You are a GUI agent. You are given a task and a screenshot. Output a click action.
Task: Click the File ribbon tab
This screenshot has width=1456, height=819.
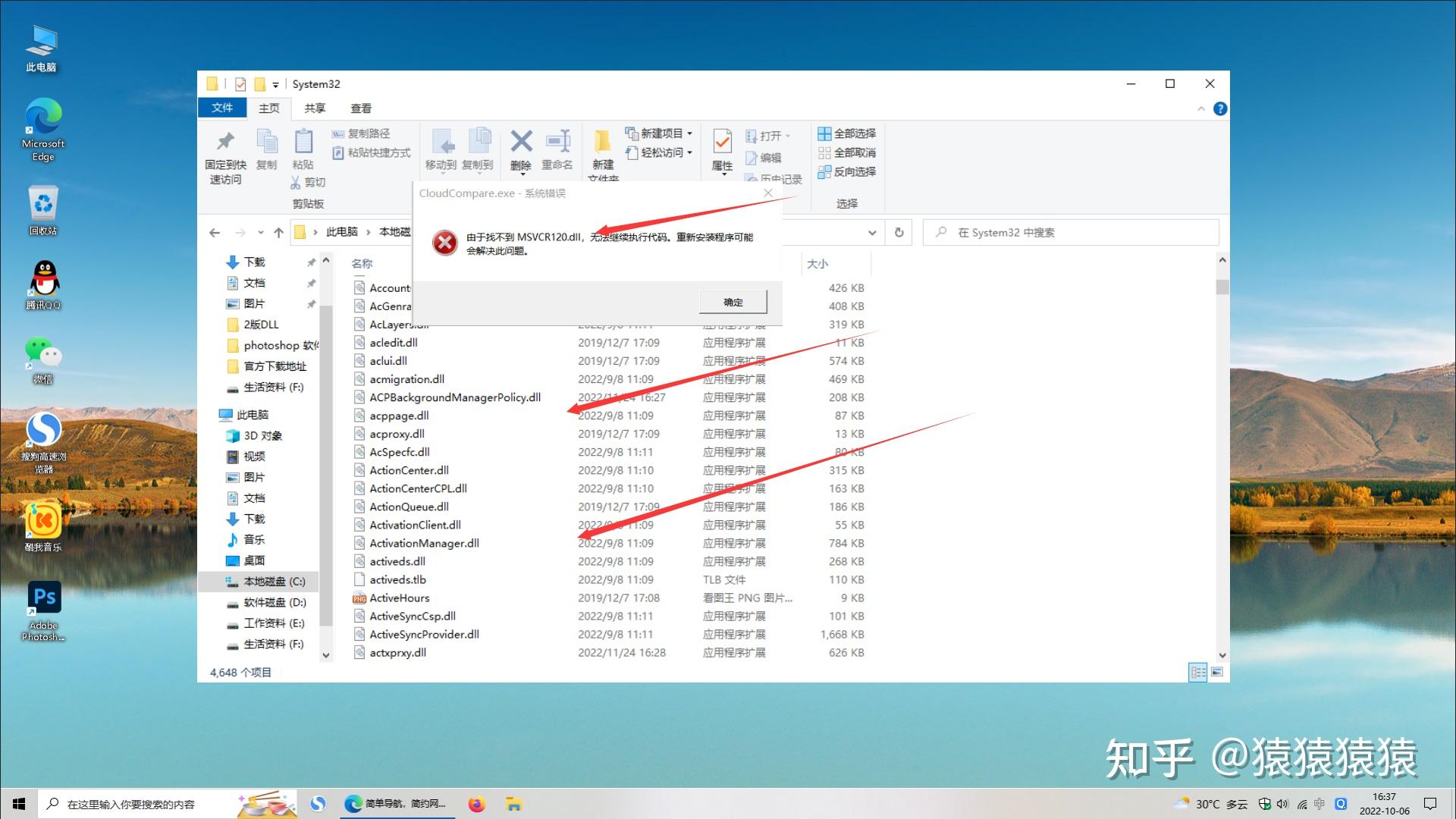(x=222, y=108)
